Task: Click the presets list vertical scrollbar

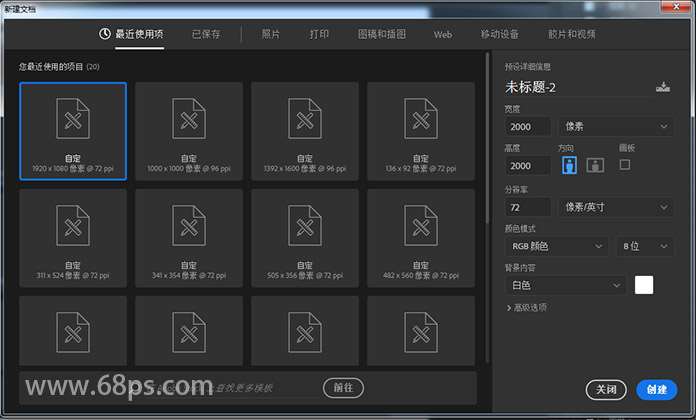Action: click(487, 138)
